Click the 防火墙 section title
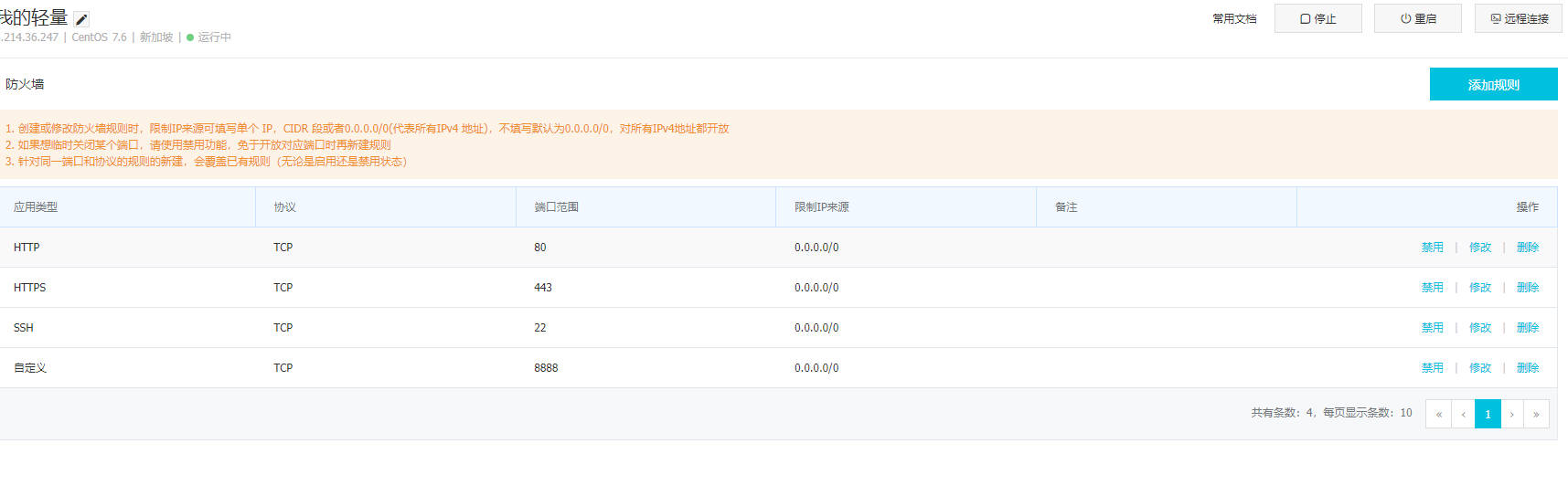Viewport: 1568px width, 496px height. pyautogui.click(x=25, y=84)
